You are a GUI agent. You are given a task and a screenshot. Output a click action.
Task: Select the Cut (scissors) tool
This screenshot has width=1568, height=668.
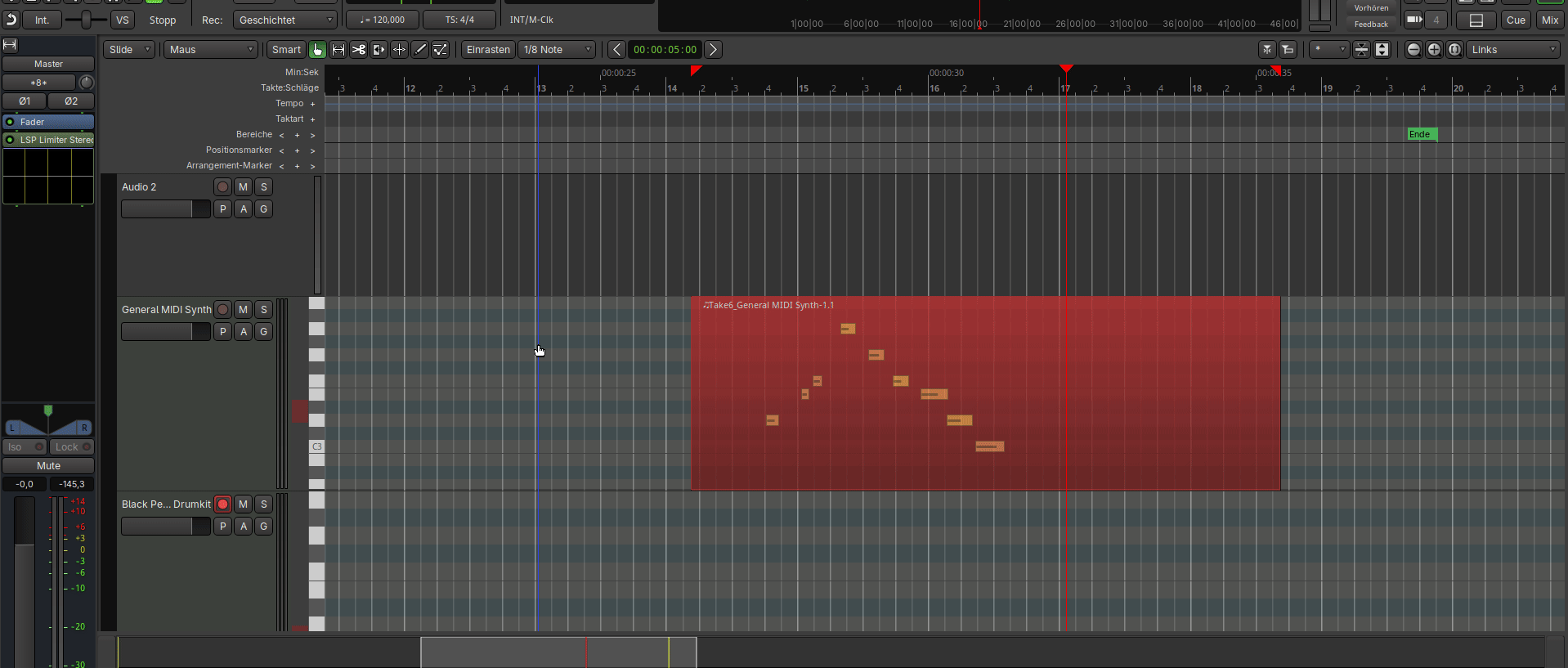[358, 50]
